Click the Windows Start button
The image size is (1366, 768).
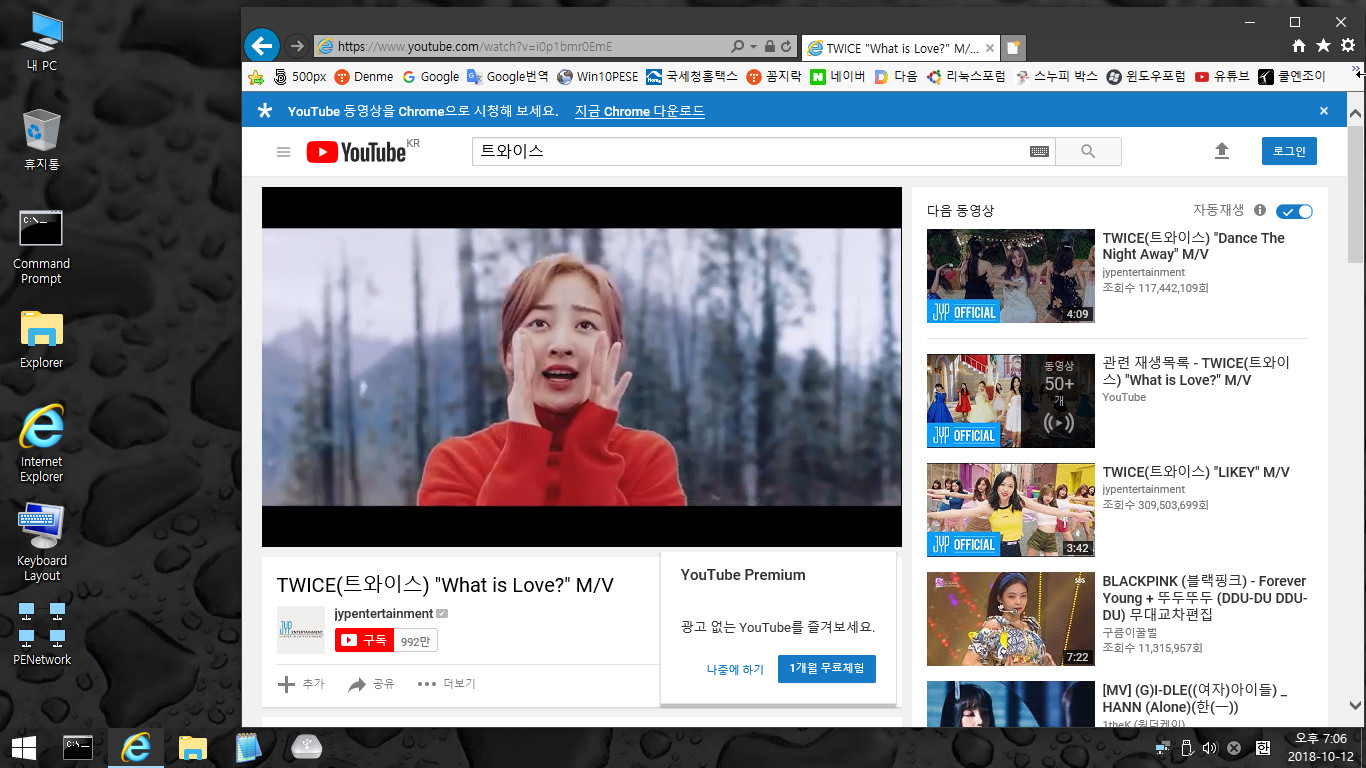pyautogui.click(x=24, y=747)
